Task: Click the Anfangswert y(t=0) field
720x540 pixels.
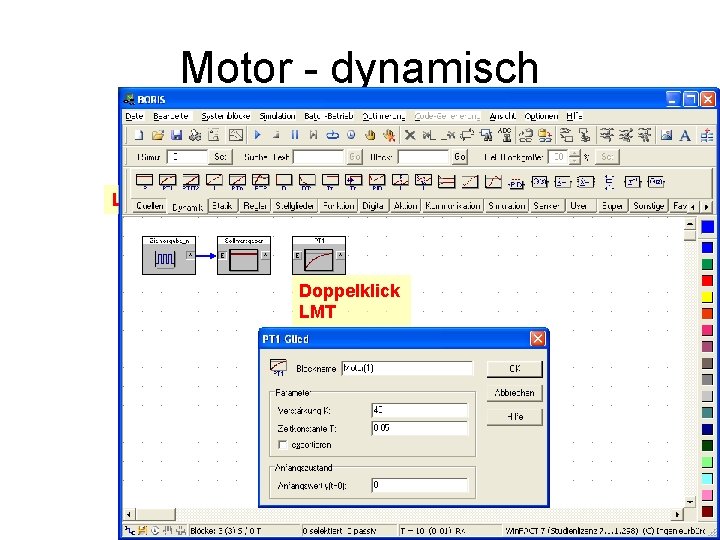Action: coord(419,485)
